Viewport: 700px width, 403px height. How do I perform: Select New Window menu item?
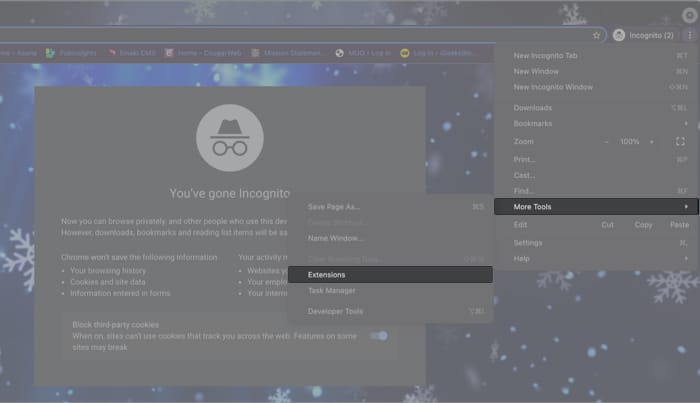pyautogui.click(x=596, y=71)
